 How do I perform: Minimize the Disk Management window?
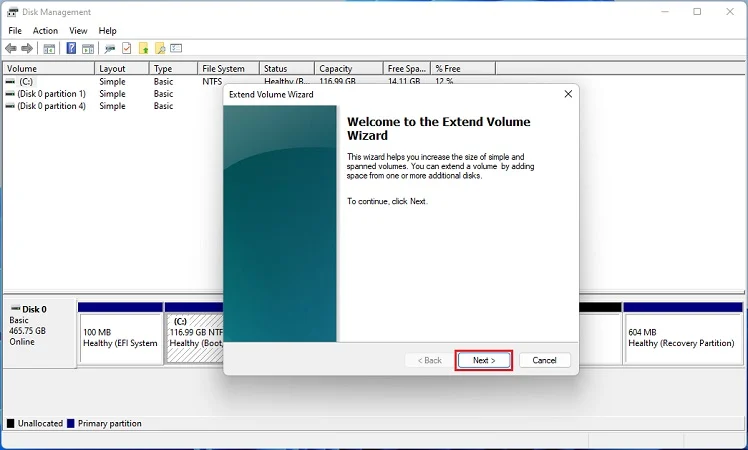[665, 11]
